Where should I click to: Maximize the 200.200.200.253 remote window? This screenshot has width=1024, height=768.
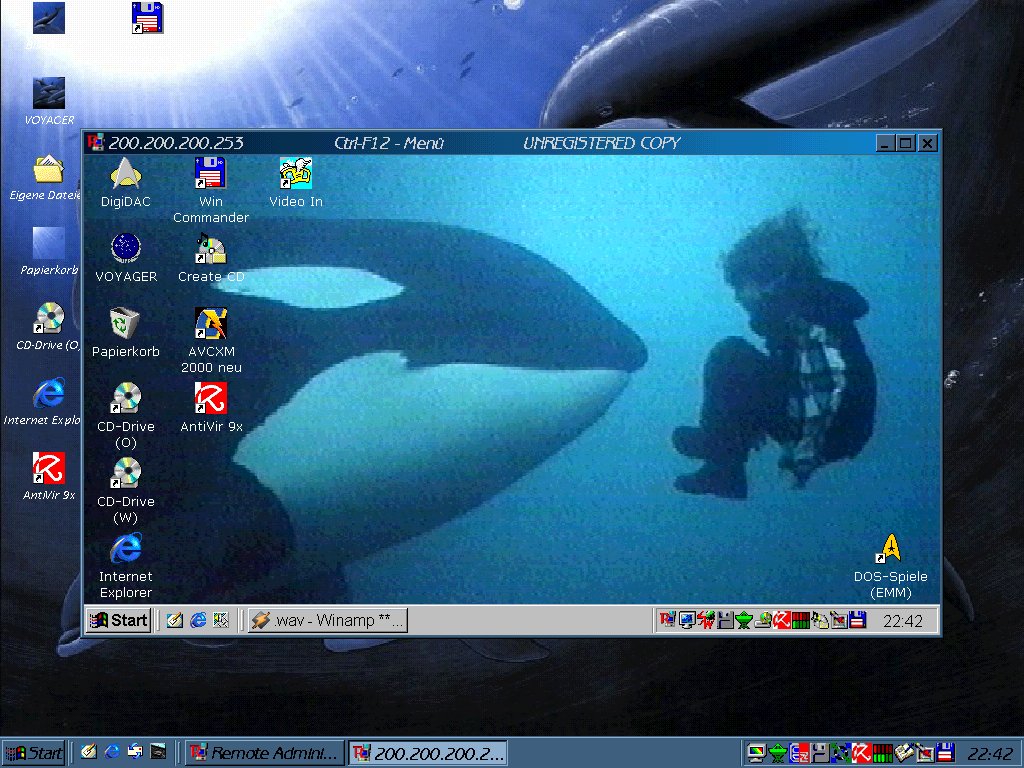coord(906,143)
